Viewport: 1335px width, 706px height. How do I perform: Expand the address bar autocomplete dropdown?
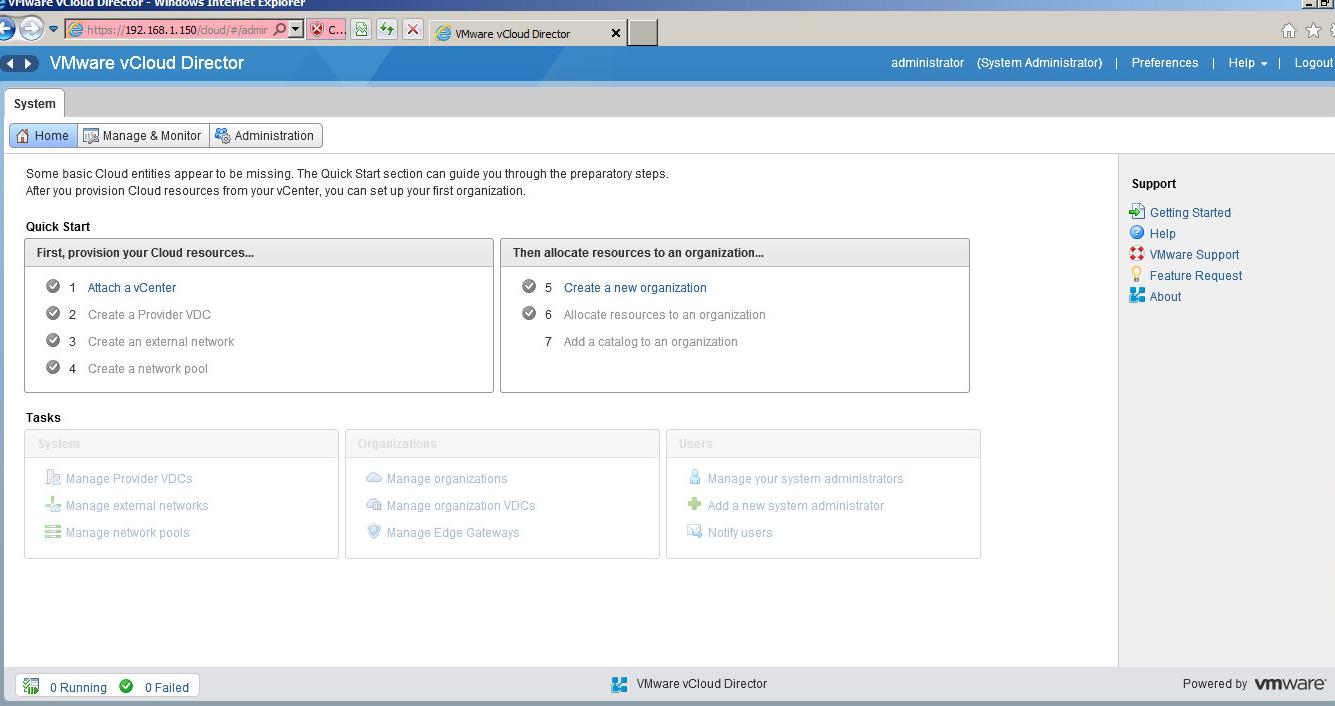pyautogui.click(x=296, y=29)
